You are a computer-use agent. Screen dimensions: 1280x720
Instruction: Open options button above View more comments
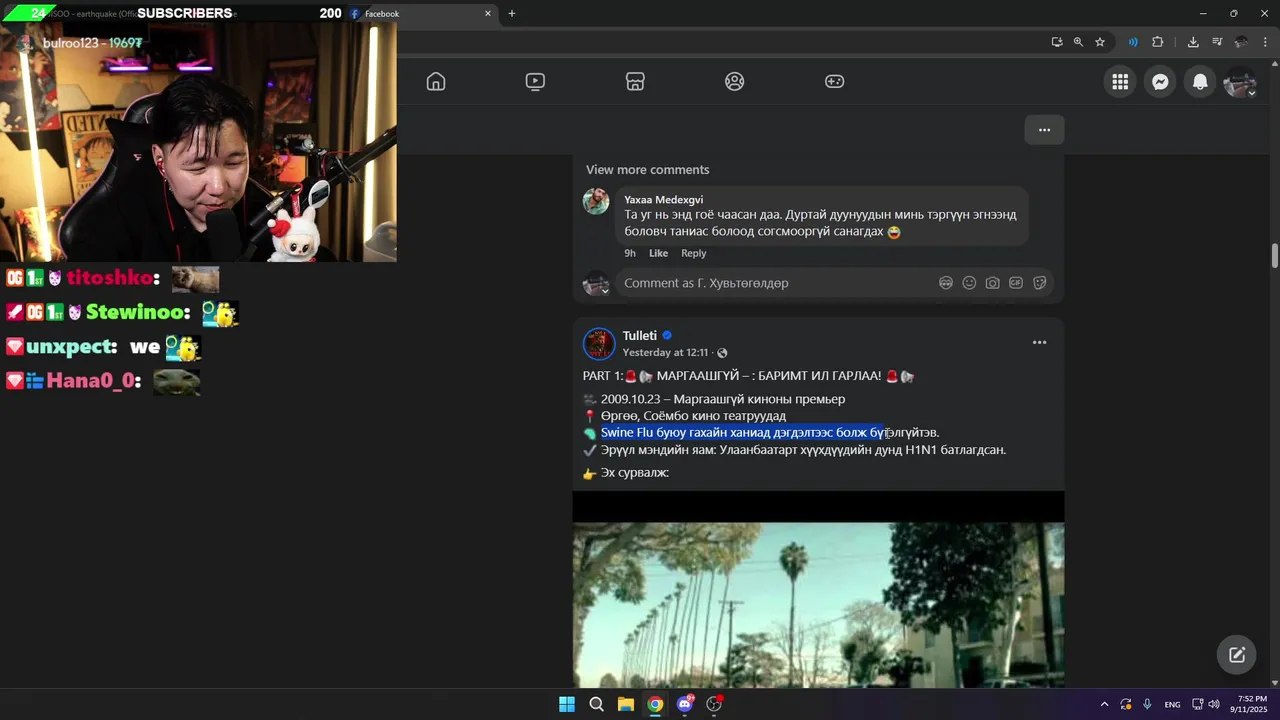click(1044, 130)
